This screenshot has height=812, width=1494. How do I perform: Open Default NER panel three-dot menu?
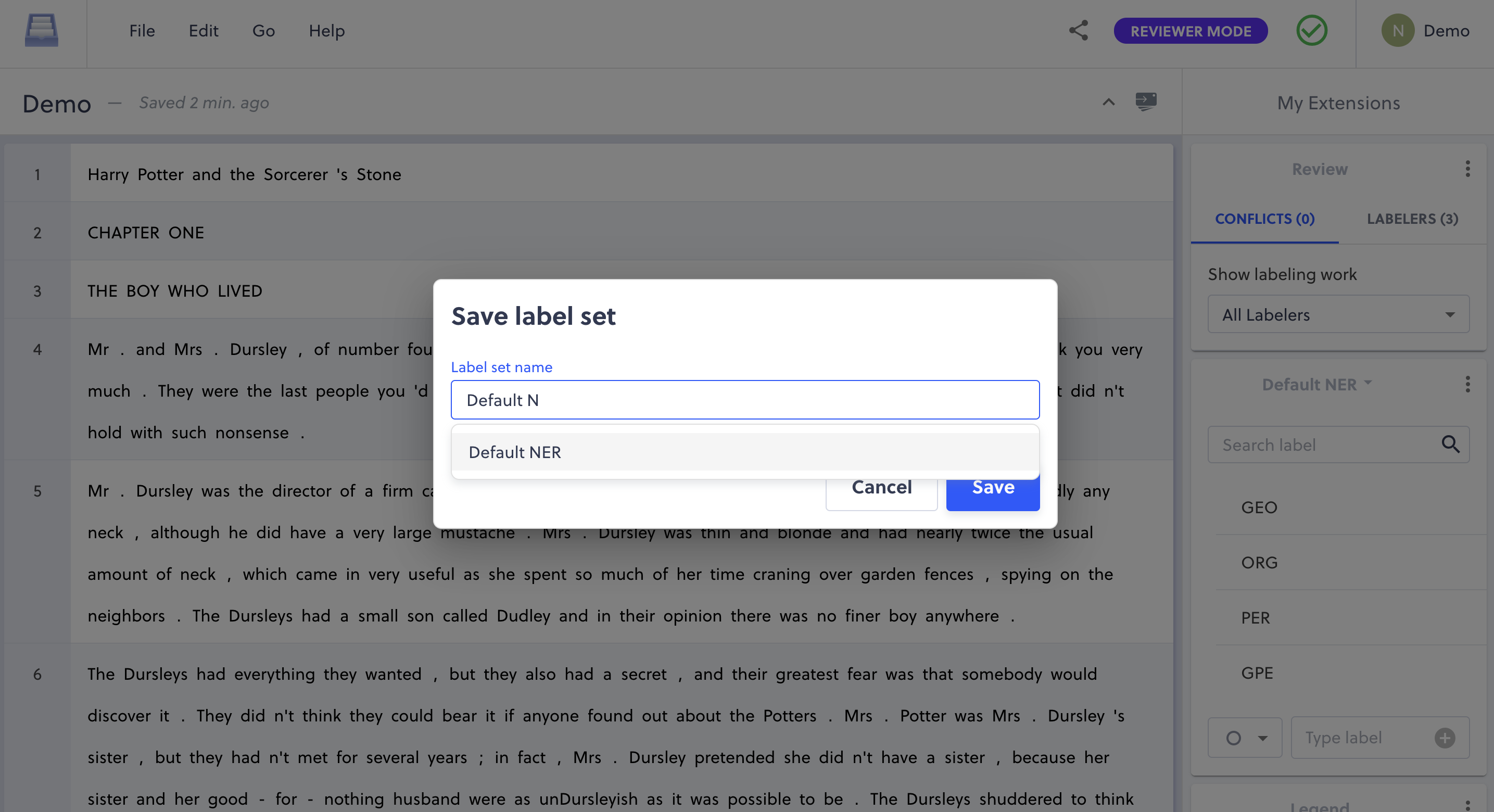1467,384
